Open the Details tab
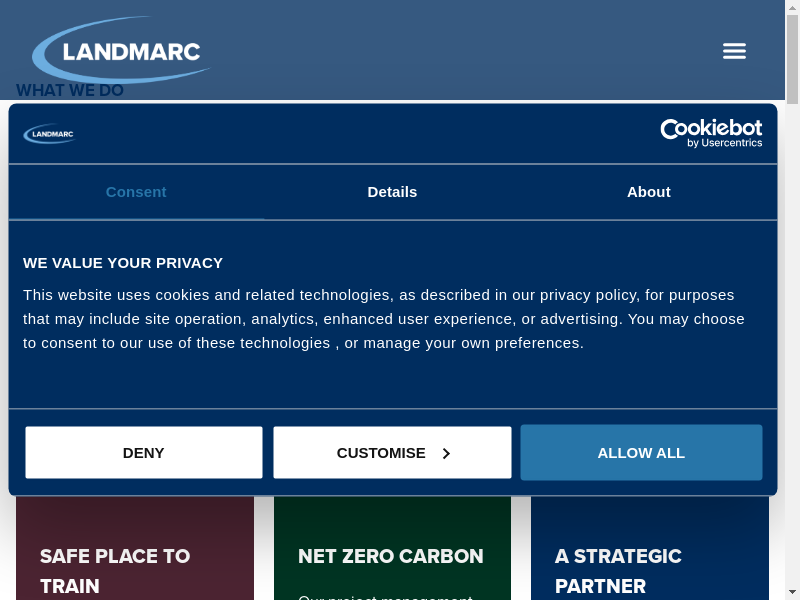This screenshot has width=800, height=600. 392,192
